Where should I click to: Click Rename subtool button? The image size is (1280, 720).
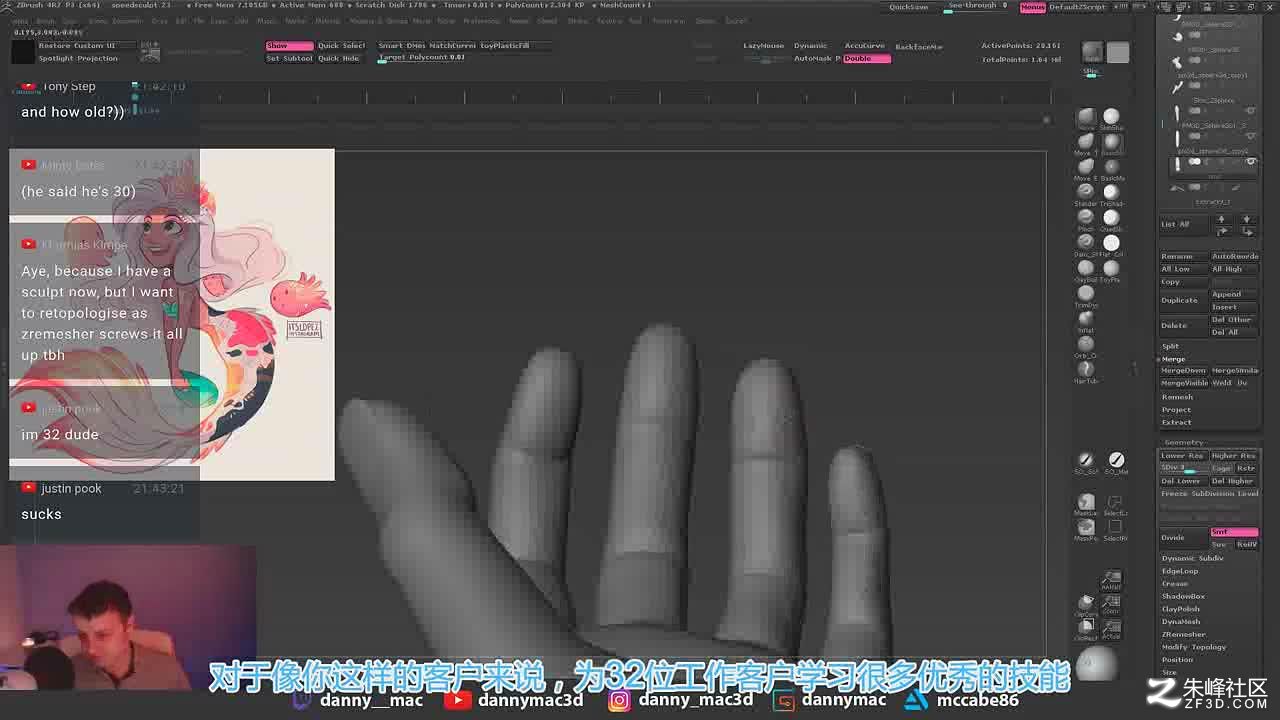pos(1183,257)
